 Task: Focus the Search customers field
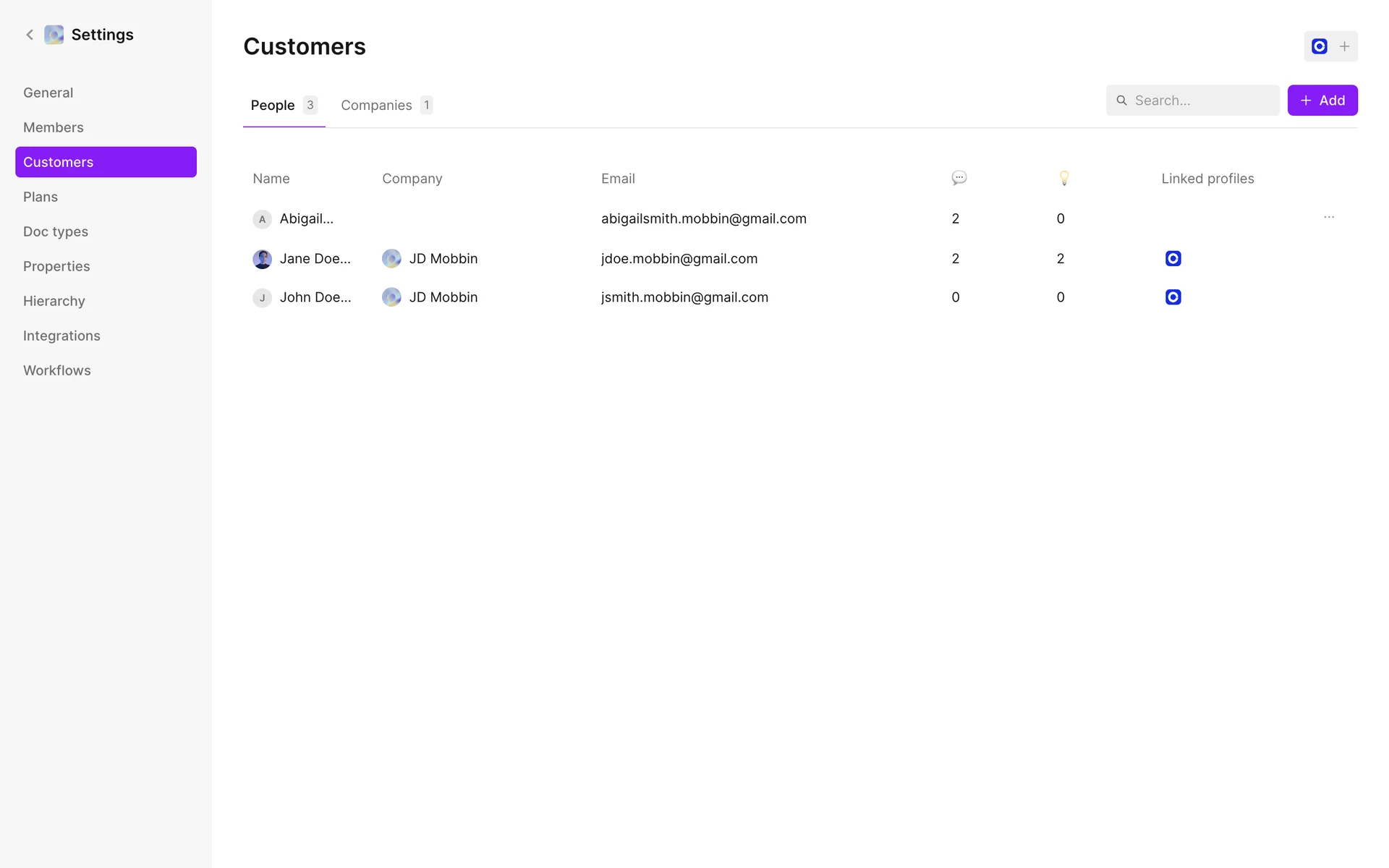pyautogui.click(x=1201, y=101)
